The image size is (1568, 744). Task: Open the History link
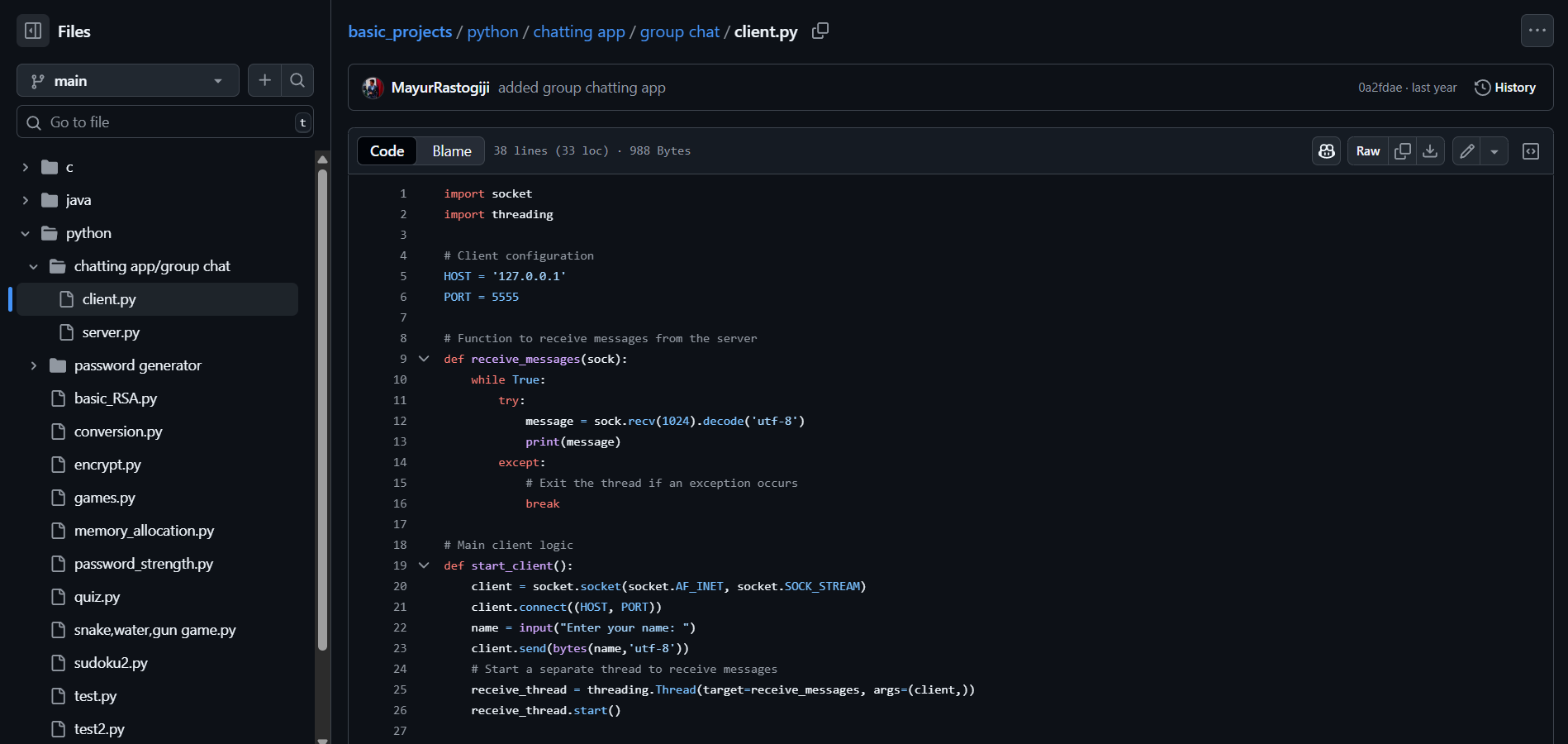pyautogui.click(x=1505, y=88)
